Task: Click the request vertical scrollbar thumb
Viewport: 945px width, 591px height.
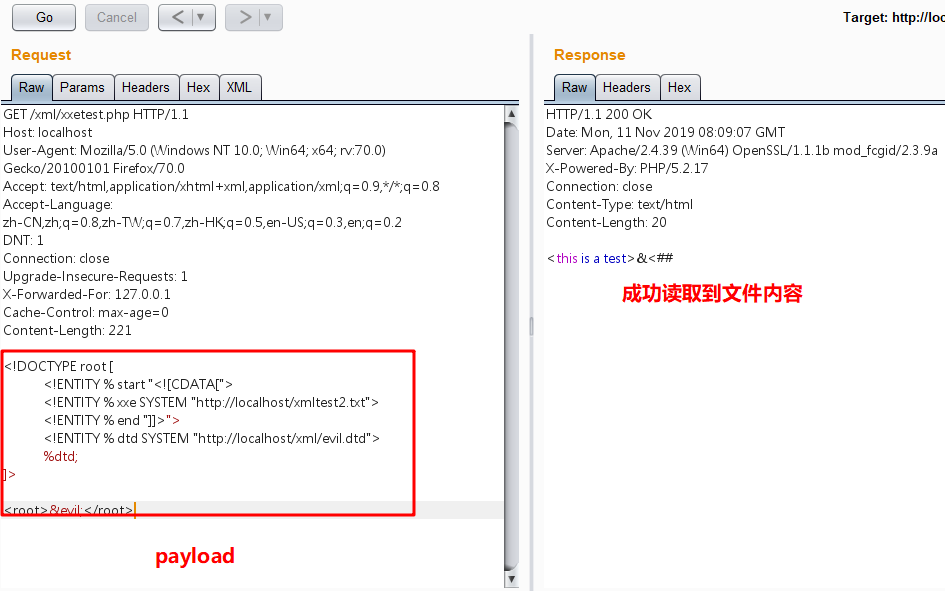Action: tap(511, 346)
